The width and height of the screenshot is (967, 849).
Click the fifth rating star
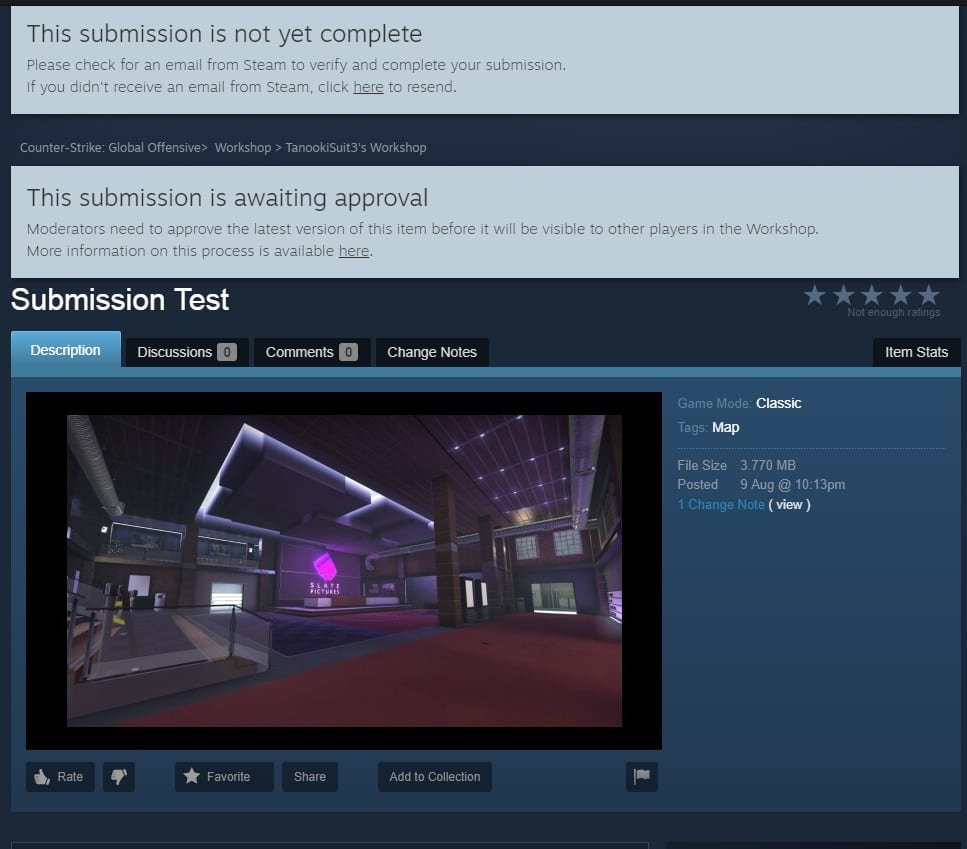928,295
